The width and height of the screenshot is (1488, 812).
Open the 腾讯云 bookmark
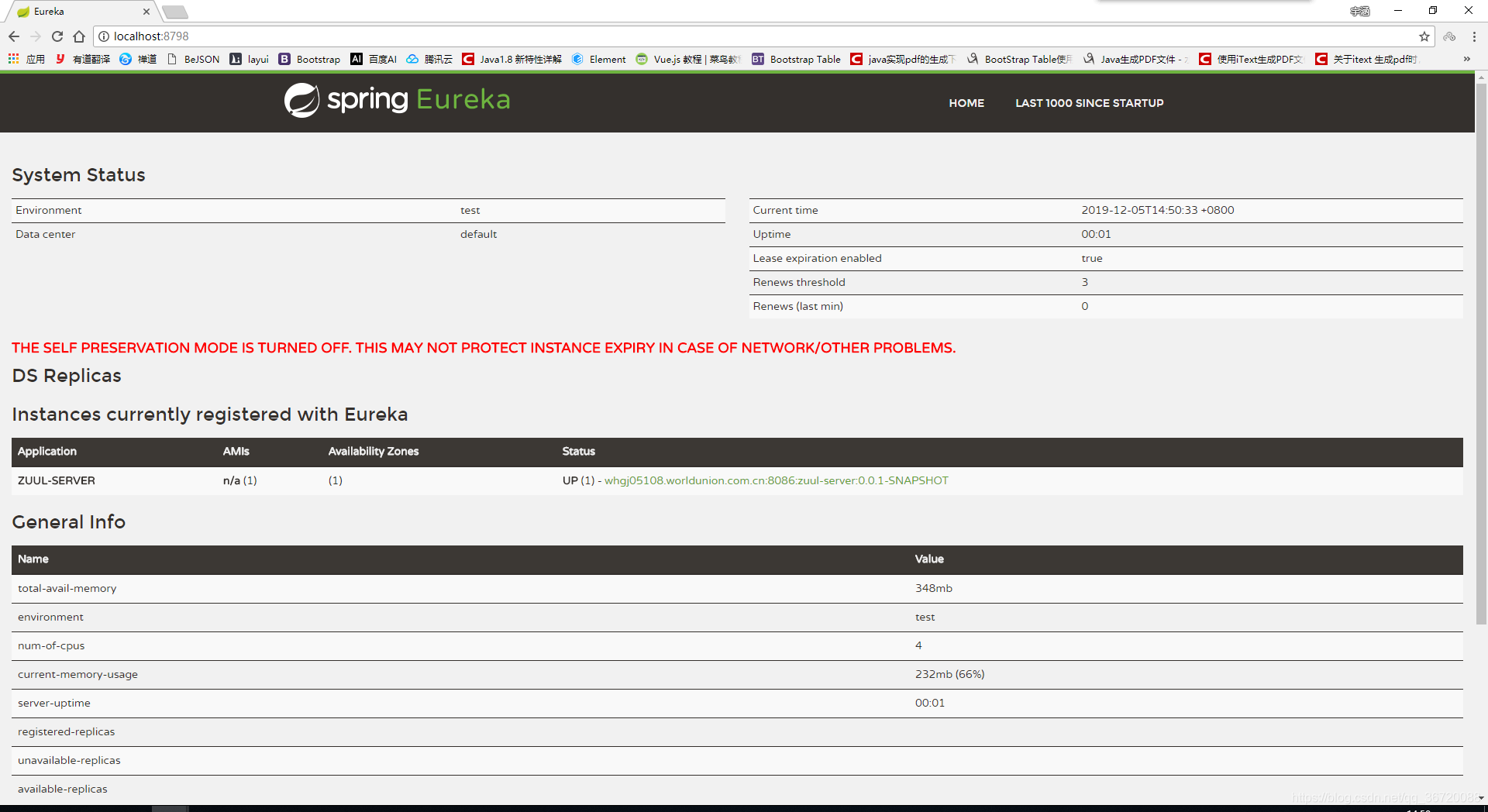pos(429,59)
